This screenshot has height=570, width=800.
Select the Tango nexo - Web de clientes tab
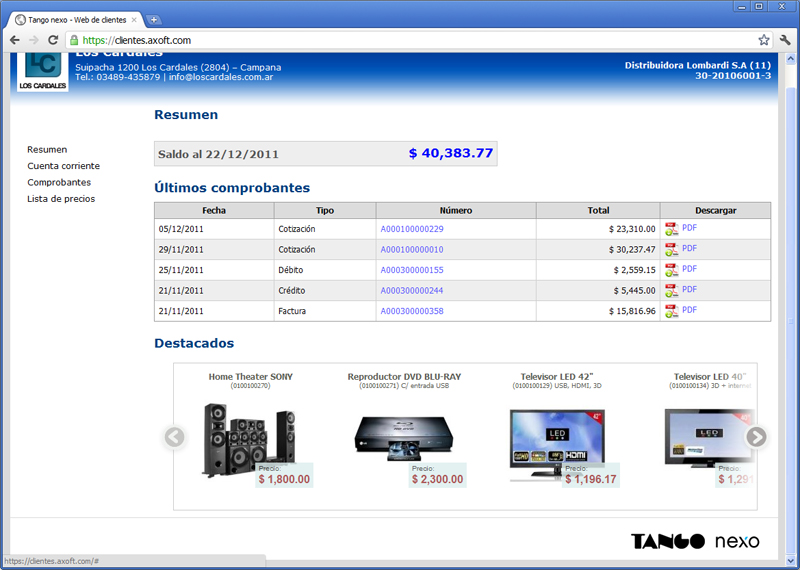point(77,20)
